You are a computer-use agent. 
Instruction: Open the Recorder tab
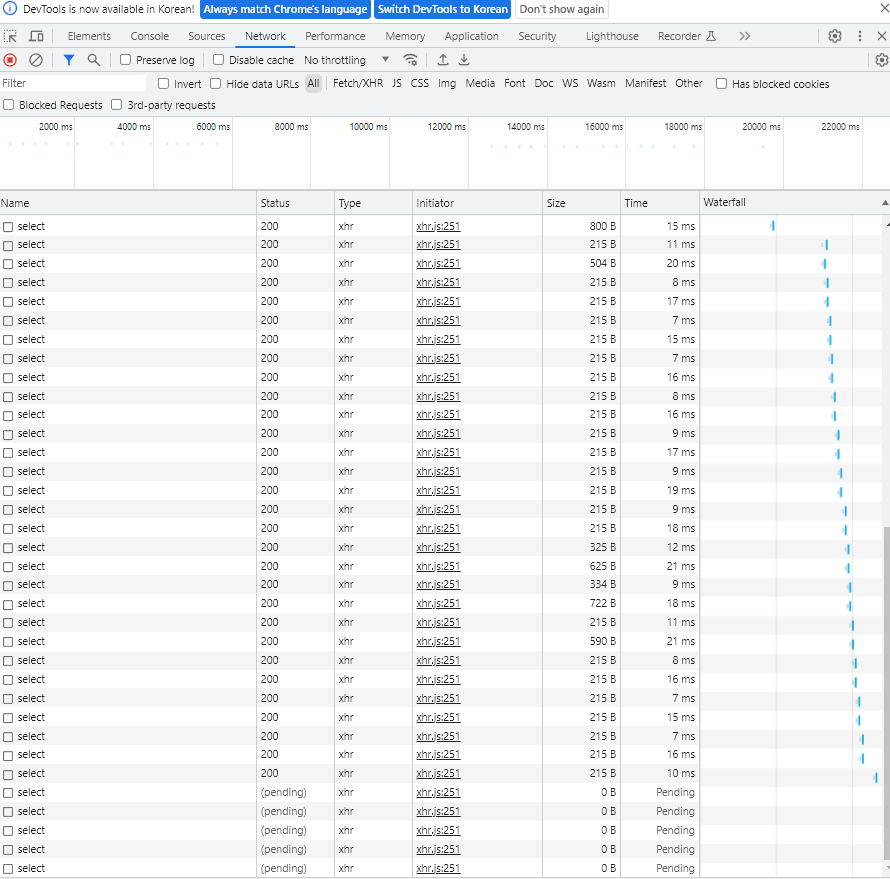[687, 36]
